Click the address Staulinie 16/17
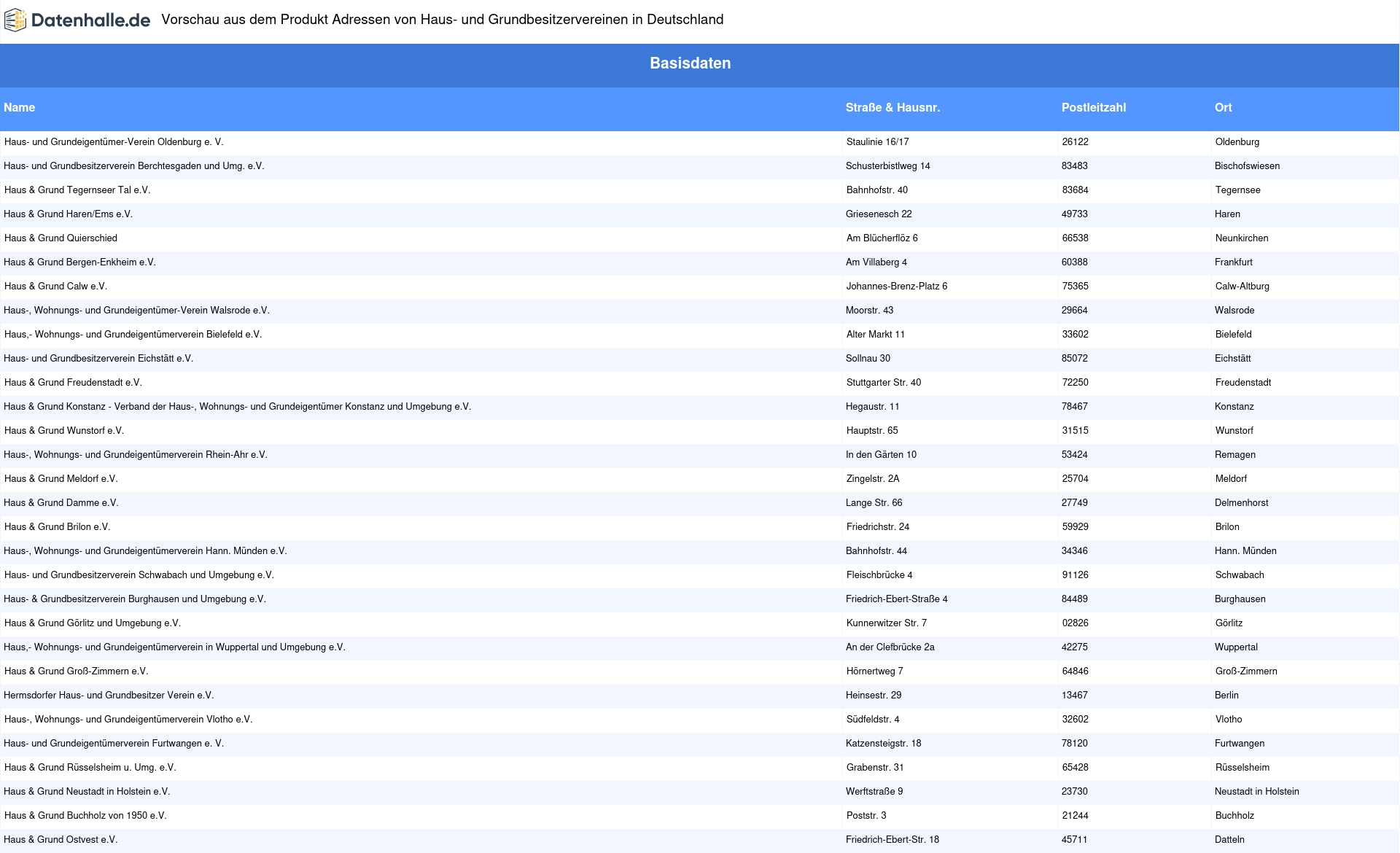Screen dimensions: 1400x853 [878, 142]
